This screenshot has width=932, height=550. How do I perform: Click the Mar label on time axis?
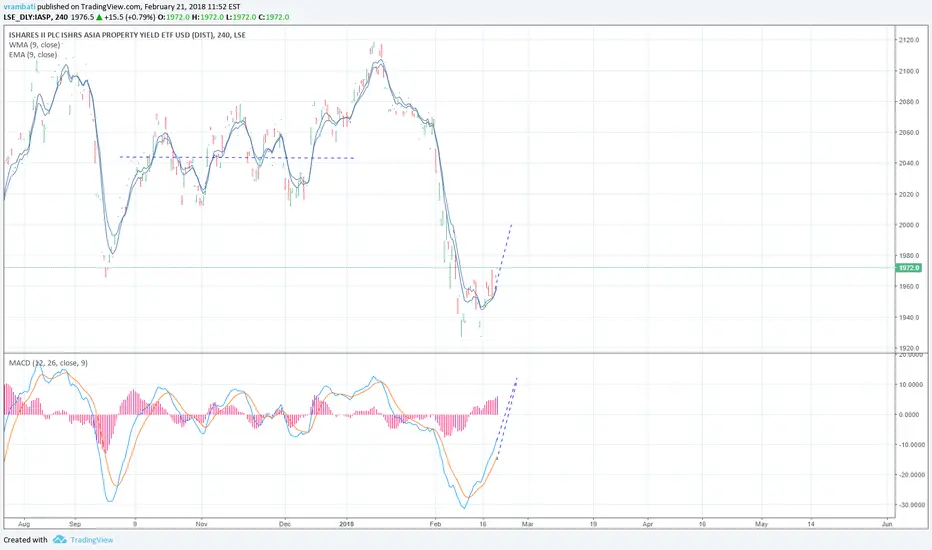coord(527,524)
